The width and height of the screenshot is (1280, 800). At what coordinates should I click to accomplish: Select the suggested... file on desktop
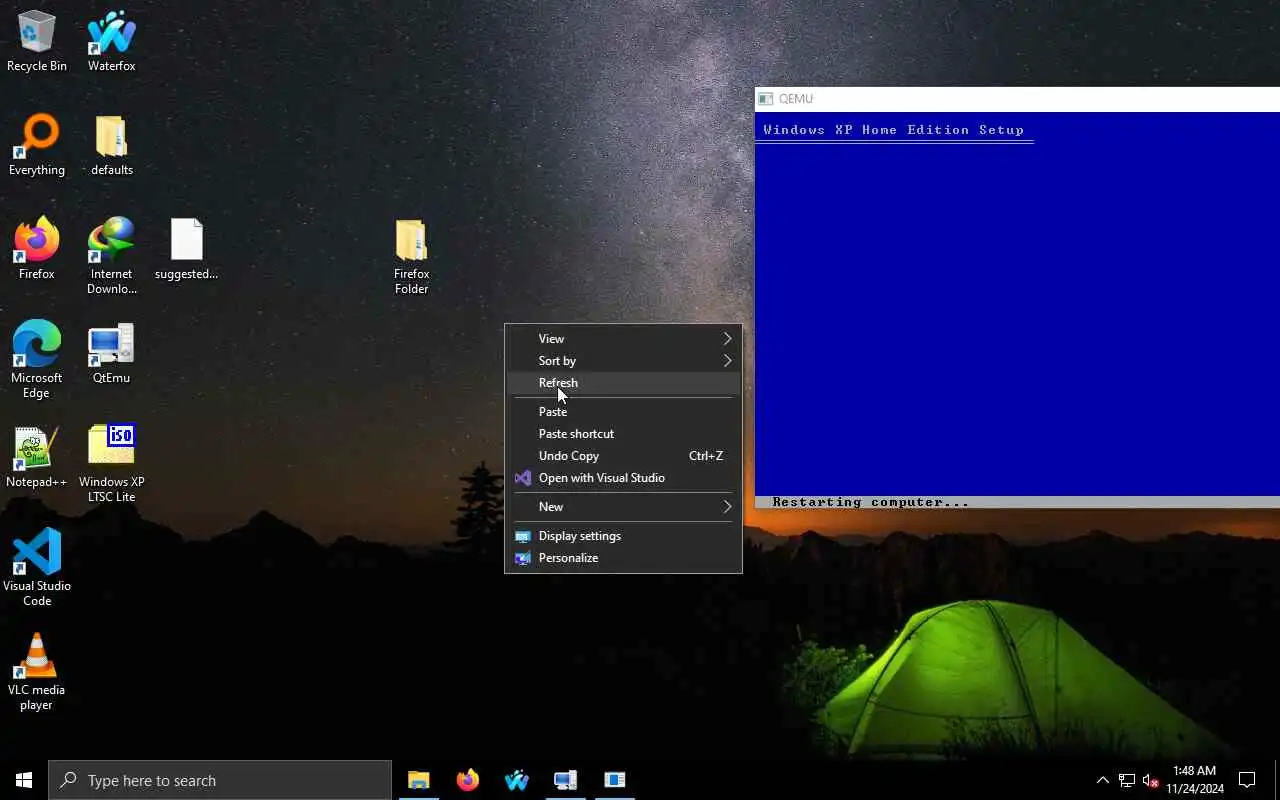pos(186,250)
